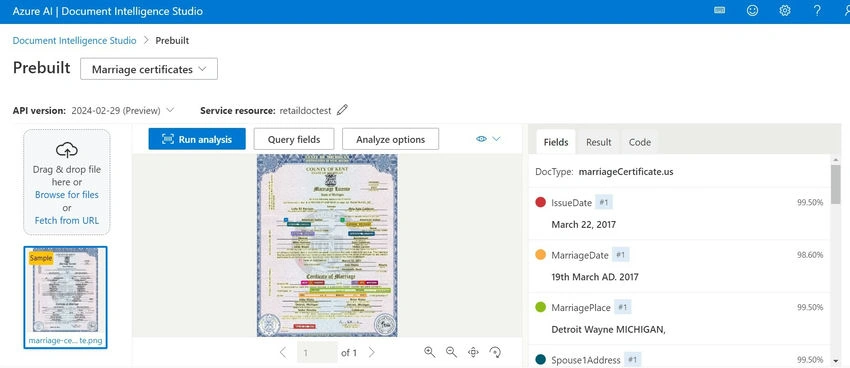Click the #1 badge next to IssueDate
Image resolution: width=850 pixels, height=368 pixels.
604,203
